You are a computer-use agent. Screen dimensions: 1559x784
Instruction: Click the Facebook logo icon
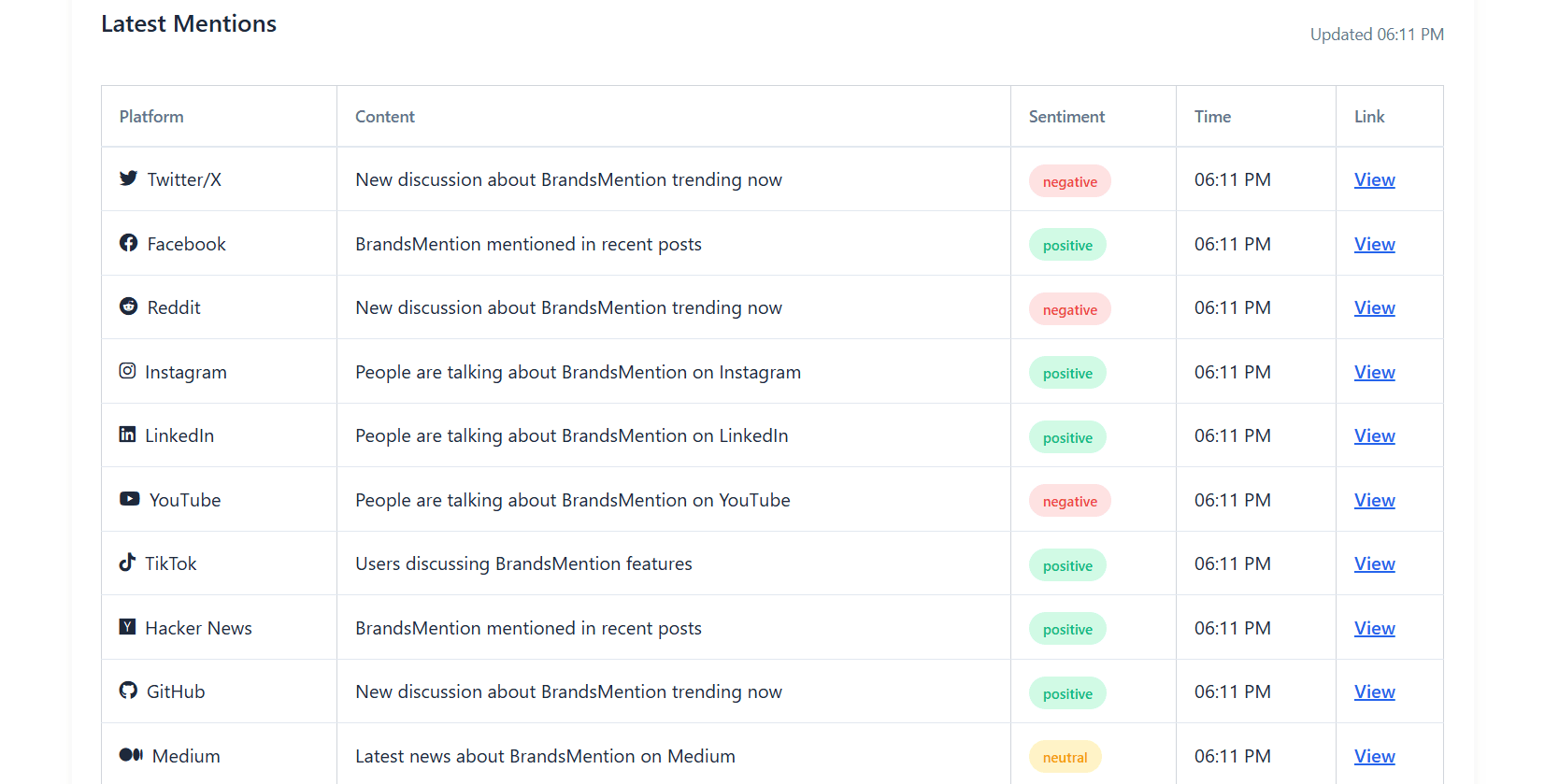[x=128, y=243]
